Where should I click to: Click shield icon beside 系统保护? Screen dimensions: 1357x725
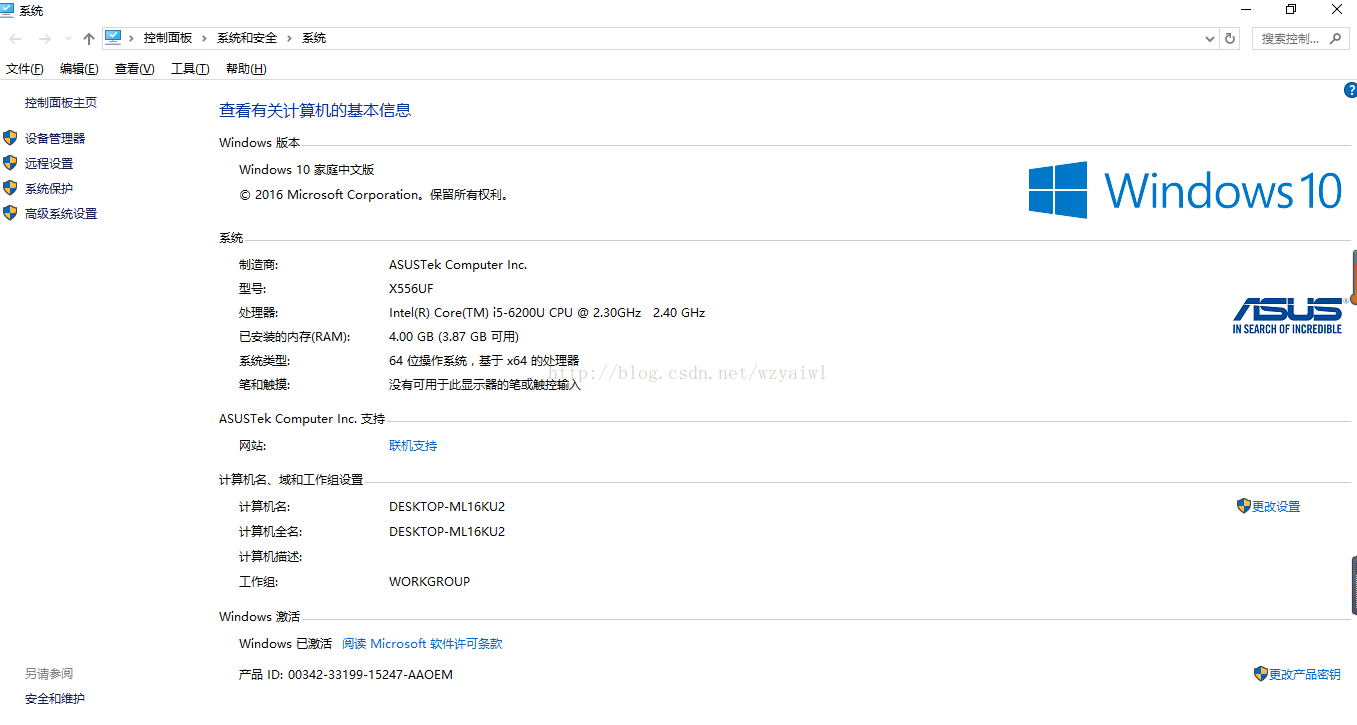(10, 188)
